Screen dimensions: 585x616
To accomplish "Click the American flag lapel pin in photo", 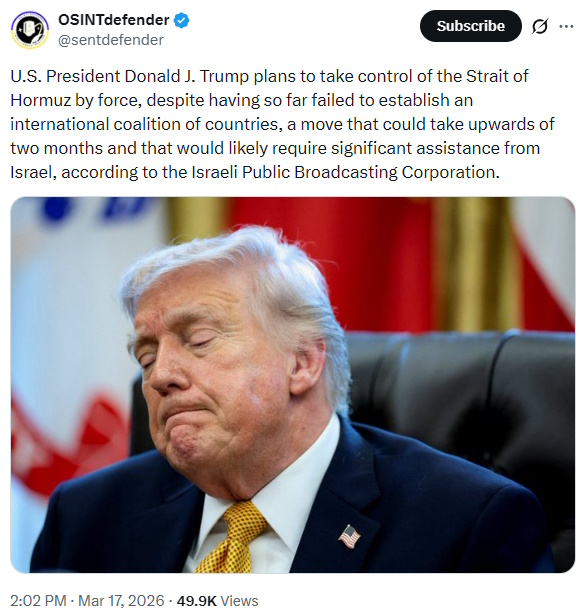I will 349,536.
